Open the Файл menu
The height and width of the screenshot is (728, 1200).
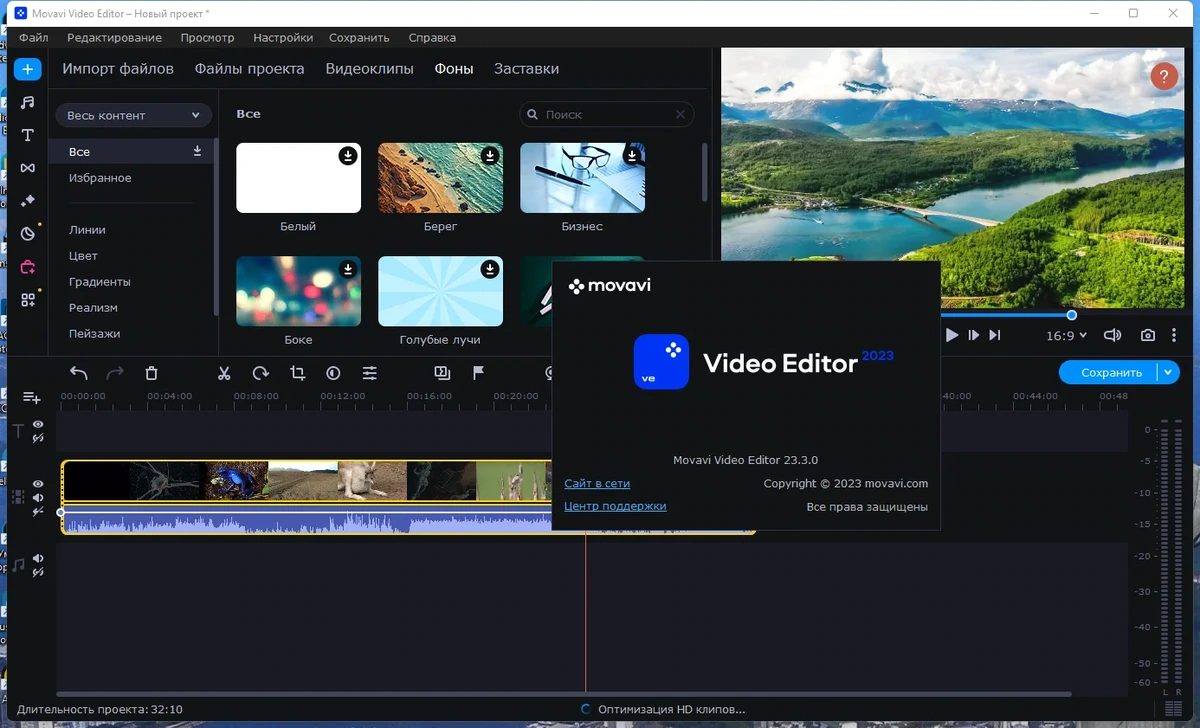[33, 37]
